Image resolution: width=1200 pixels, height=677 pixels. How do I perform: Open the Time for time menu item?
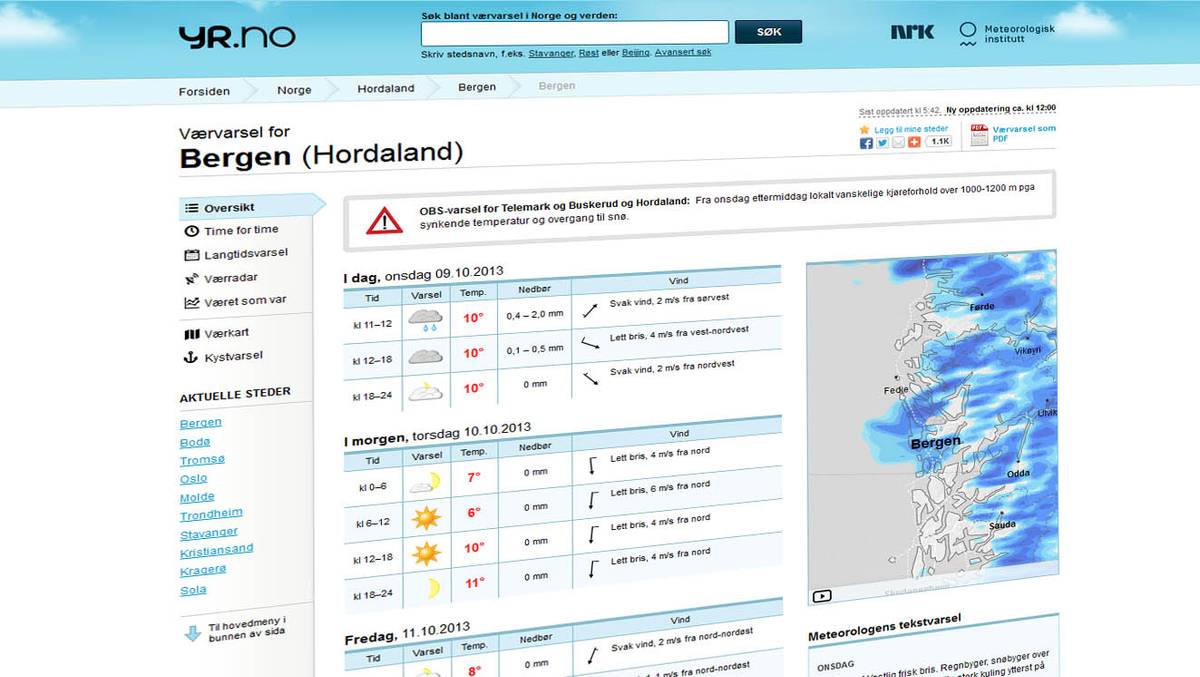240,231
